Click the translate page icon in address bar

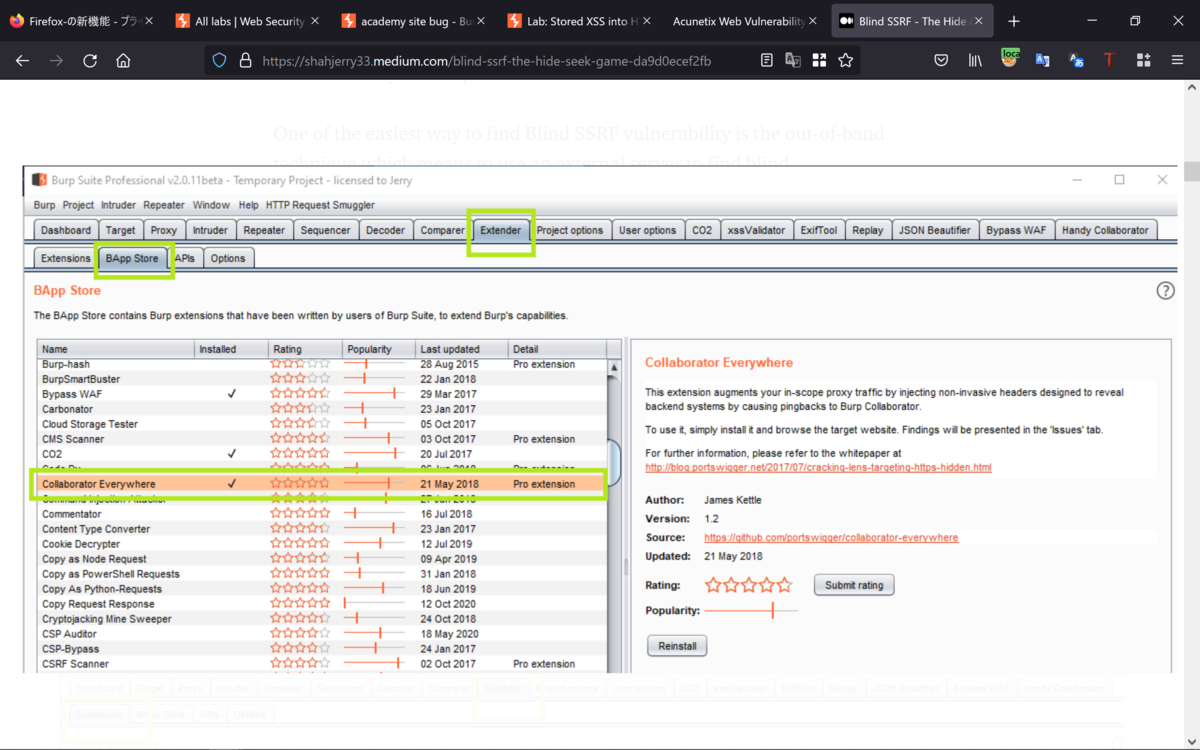click(793, 60)
